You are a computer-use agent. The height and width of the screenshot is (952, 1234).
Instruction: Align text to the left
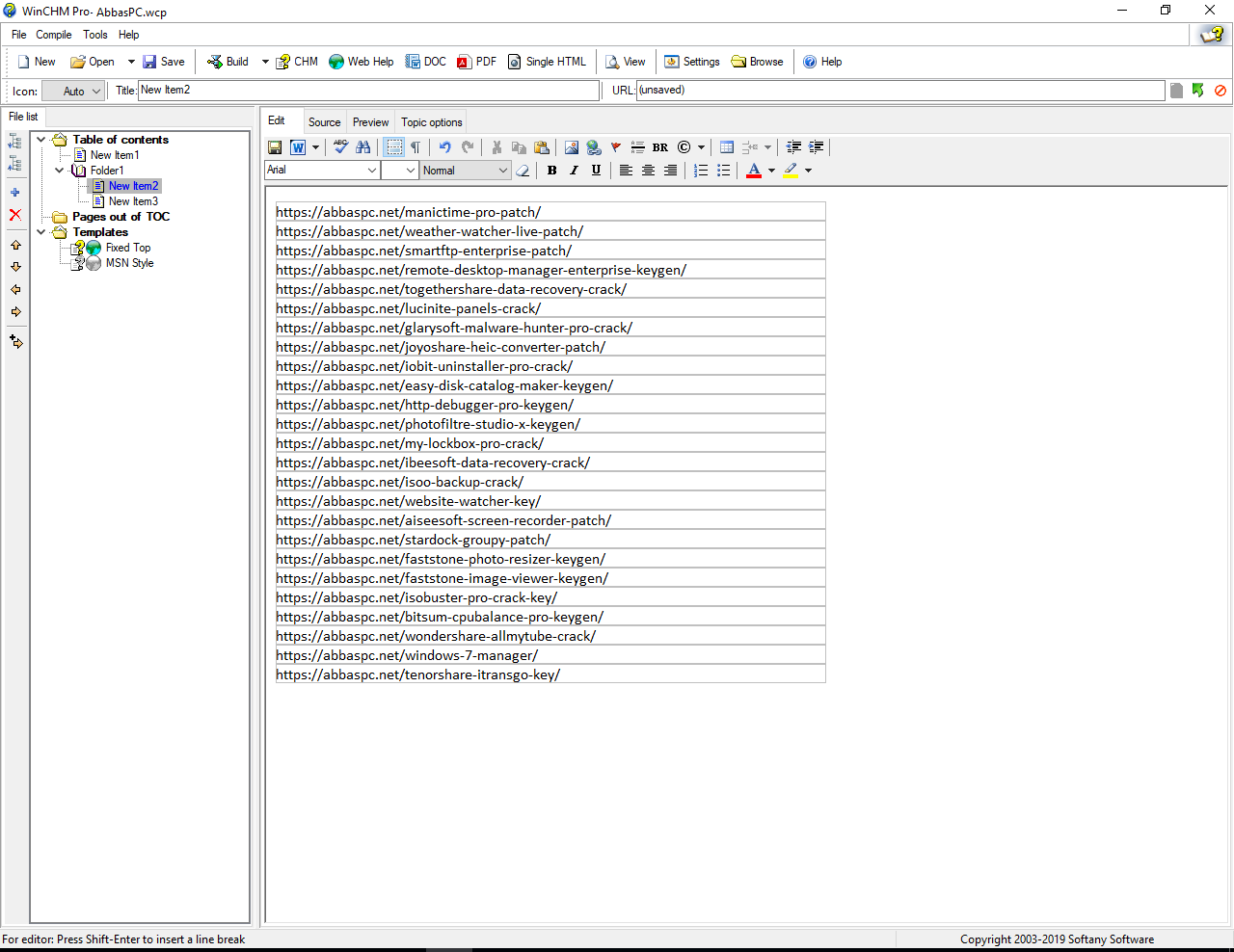626,171
